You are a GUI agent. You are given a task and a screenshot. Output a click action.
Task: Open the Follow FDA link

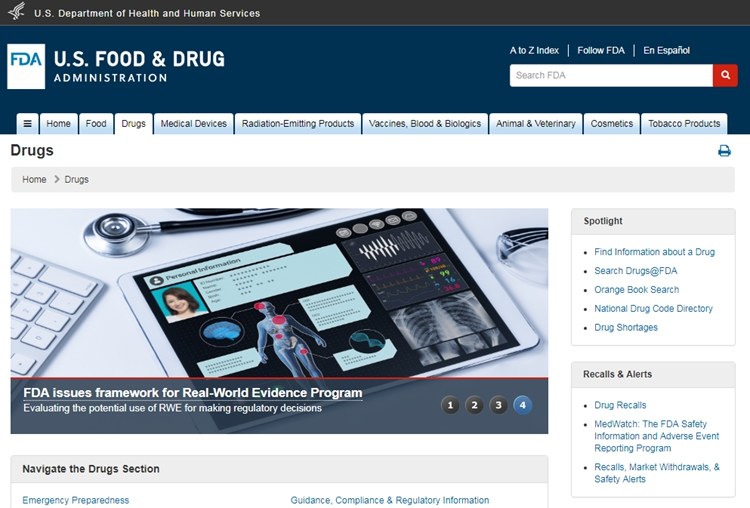coord(601,50)
